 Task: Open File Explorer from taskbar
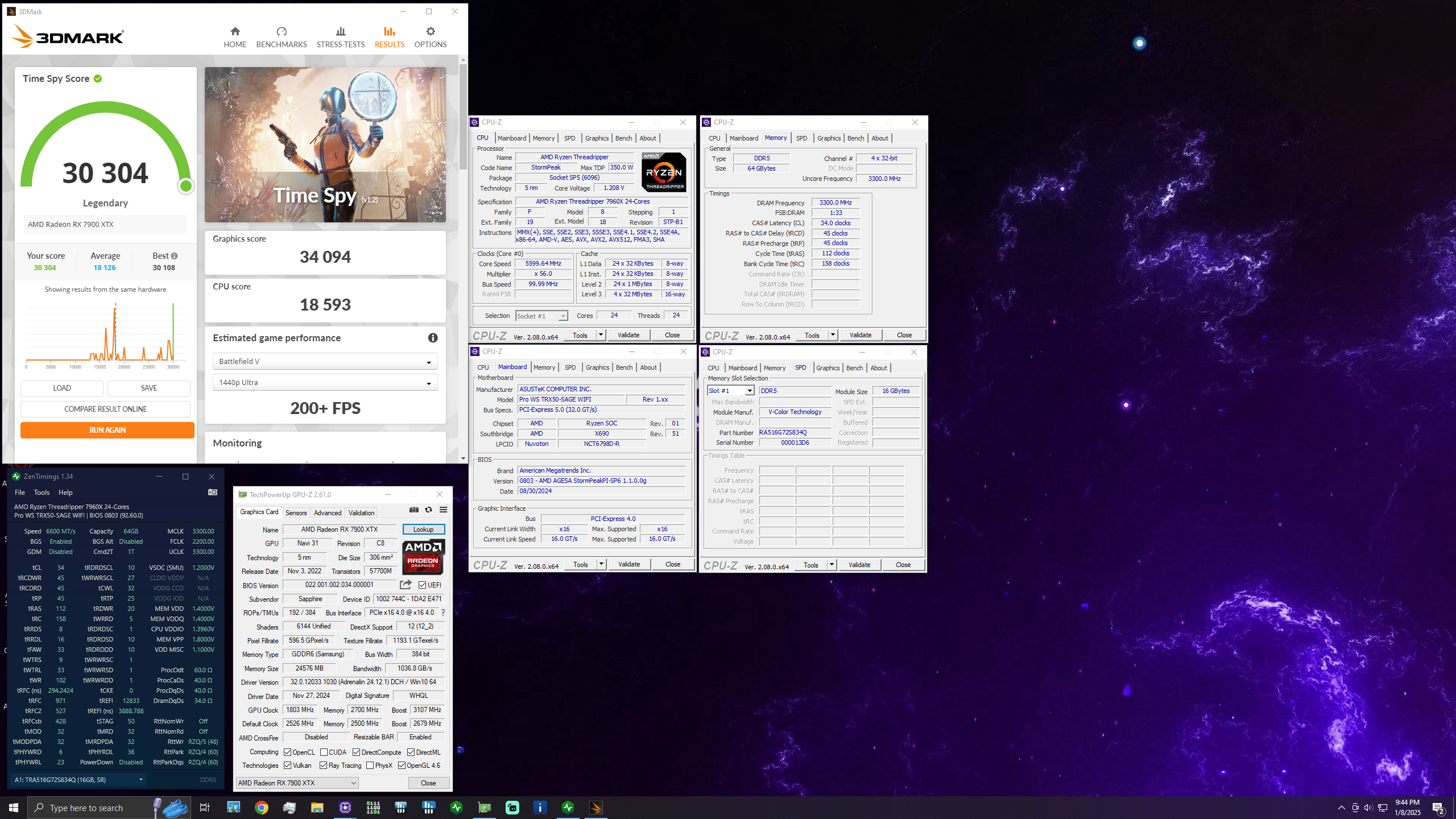tap(317, 808)
